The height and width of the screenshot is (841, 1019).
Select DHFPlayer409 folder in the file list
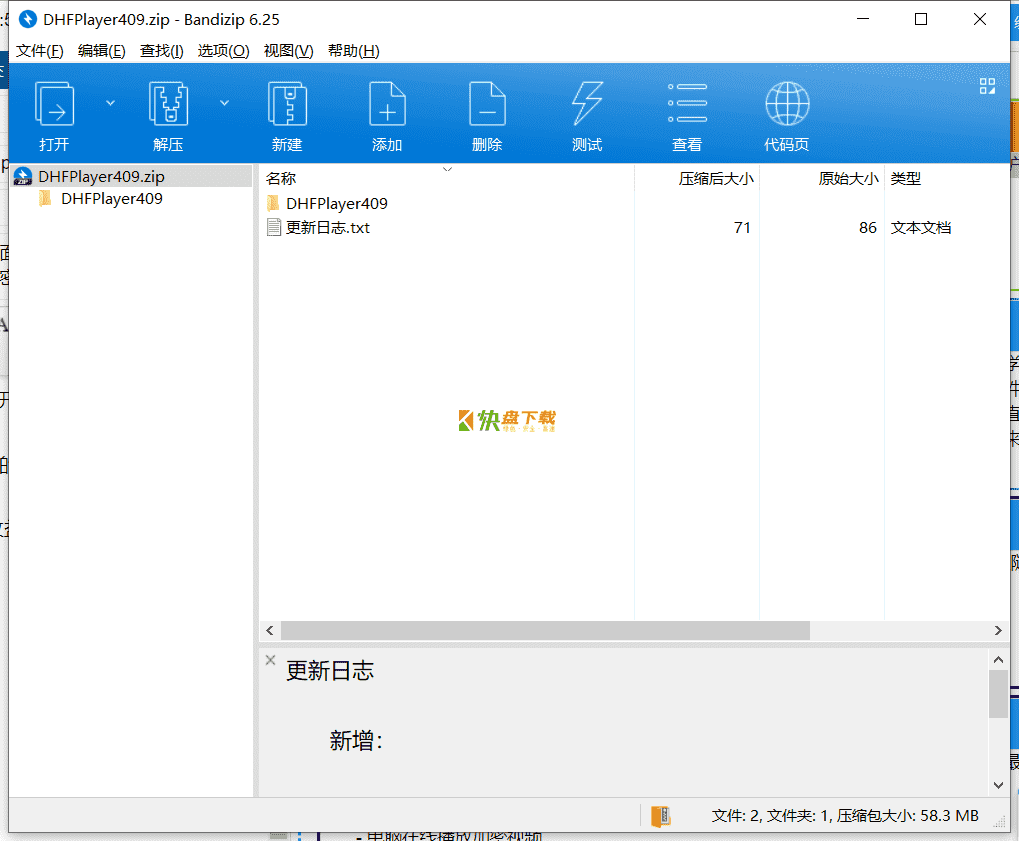pos(337,203)
